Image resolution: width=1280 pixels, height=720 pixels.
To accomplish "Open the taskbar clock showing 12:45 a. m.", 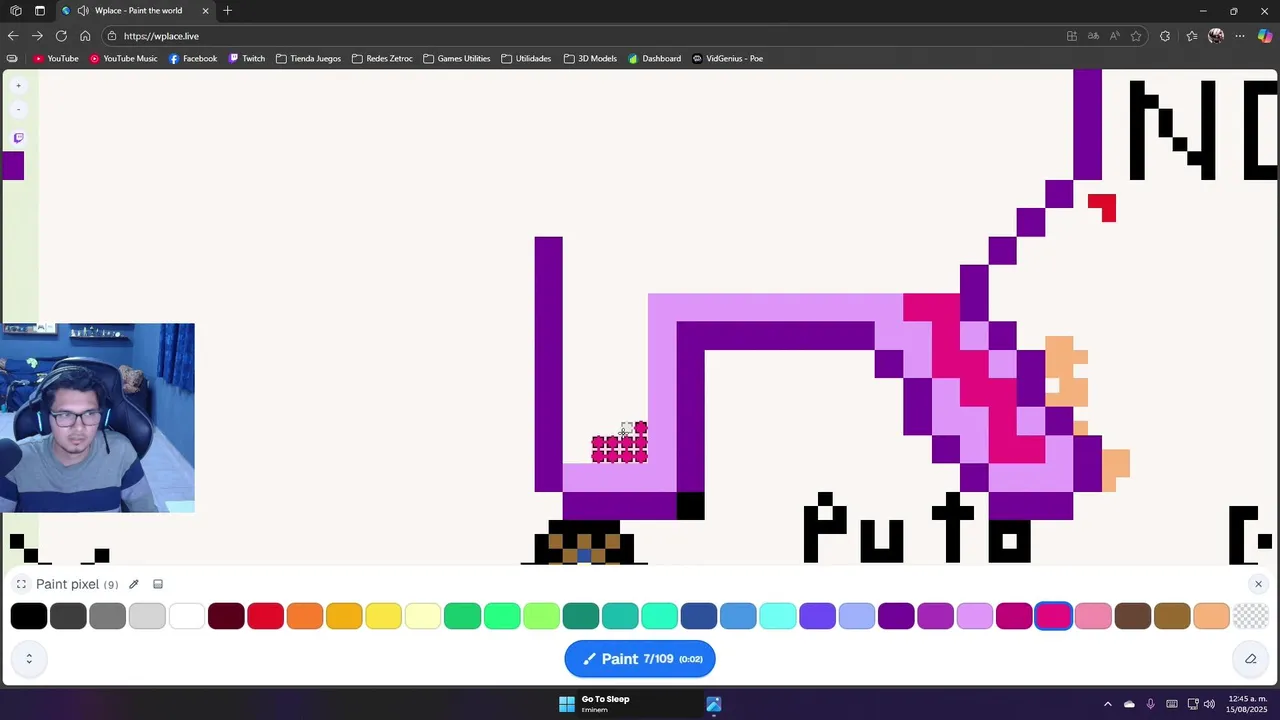I will 1246,704.
